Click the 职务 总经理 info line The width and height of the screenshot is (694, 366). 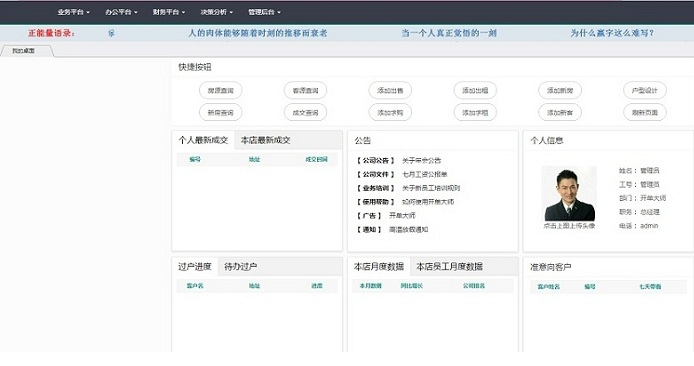click(x=640, y=212)
